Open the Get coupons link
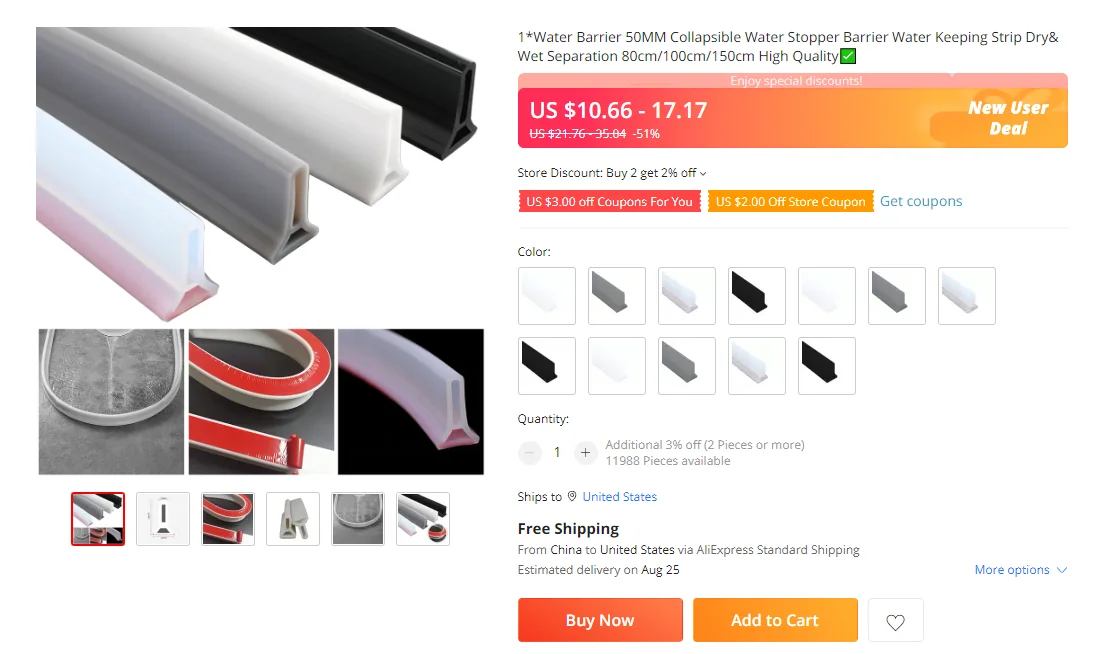 pyautogui.click(x=921, y=201)
